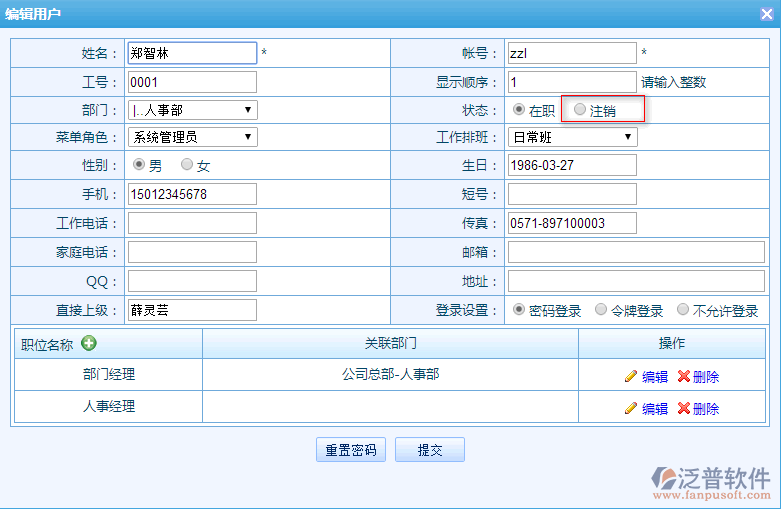Screen dimensions: 781x511
Task: Click pencil edit icon for 人事经理 row
Action: [631, 408]
